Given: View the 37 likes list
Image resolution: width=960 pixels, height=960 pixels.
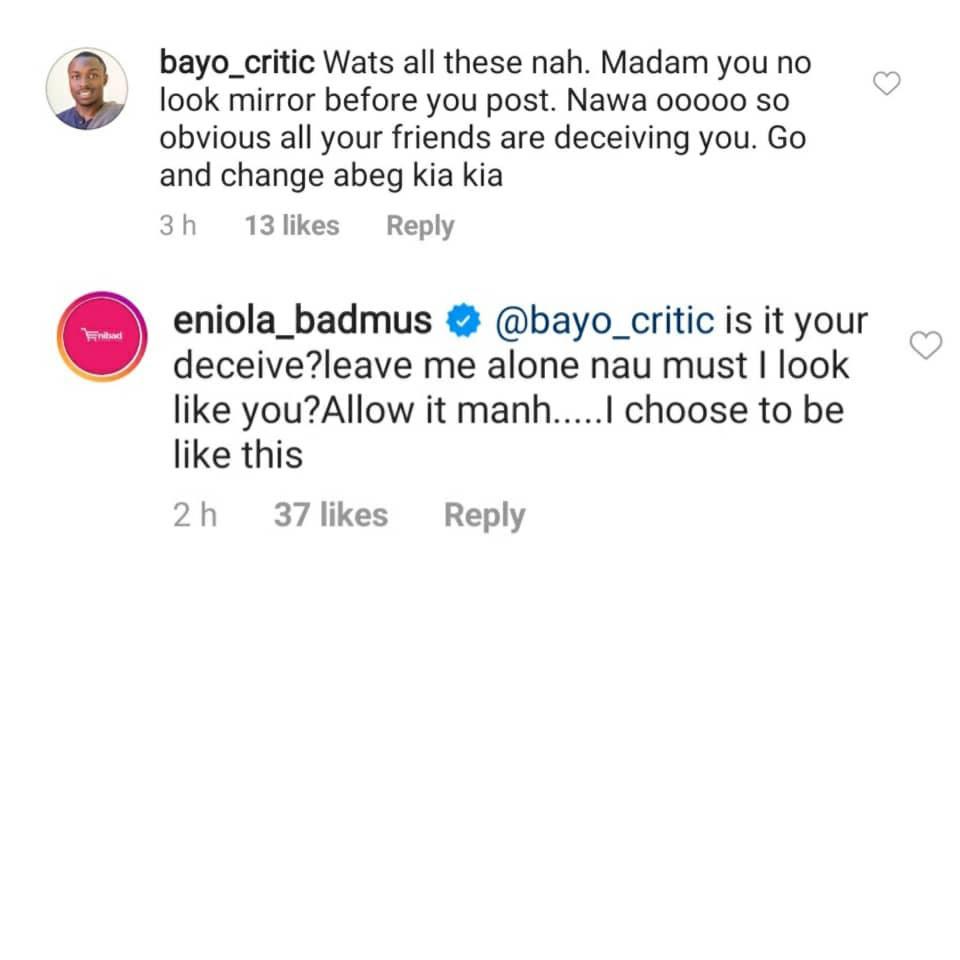Looking at the screenshot, I should [x=331, y=515].
